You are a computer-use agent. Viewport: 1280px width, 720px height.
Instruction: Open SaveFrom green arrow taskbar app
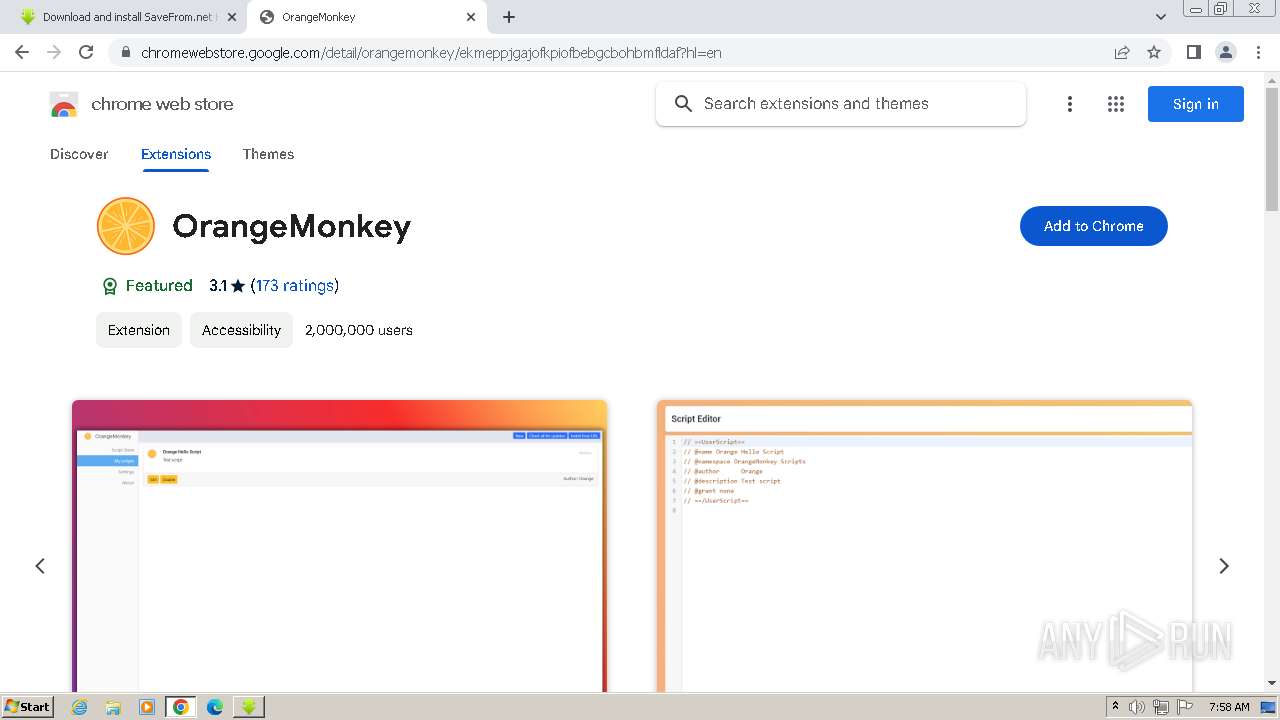pos(249,707)
